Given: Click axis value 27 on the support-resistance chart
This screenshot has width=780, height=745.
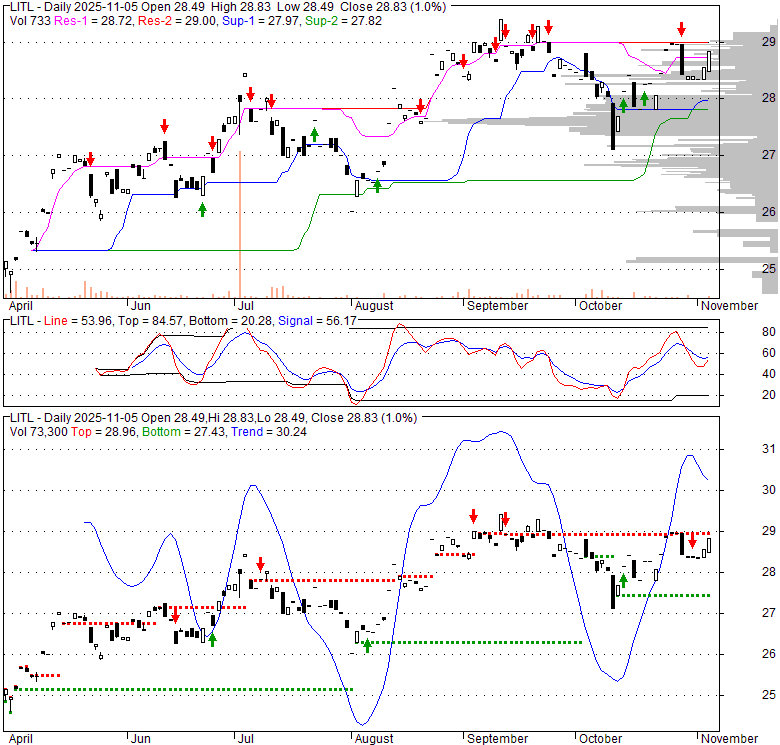Looking at the screenshot, I should pyautogui.click(x=769, y=155).
